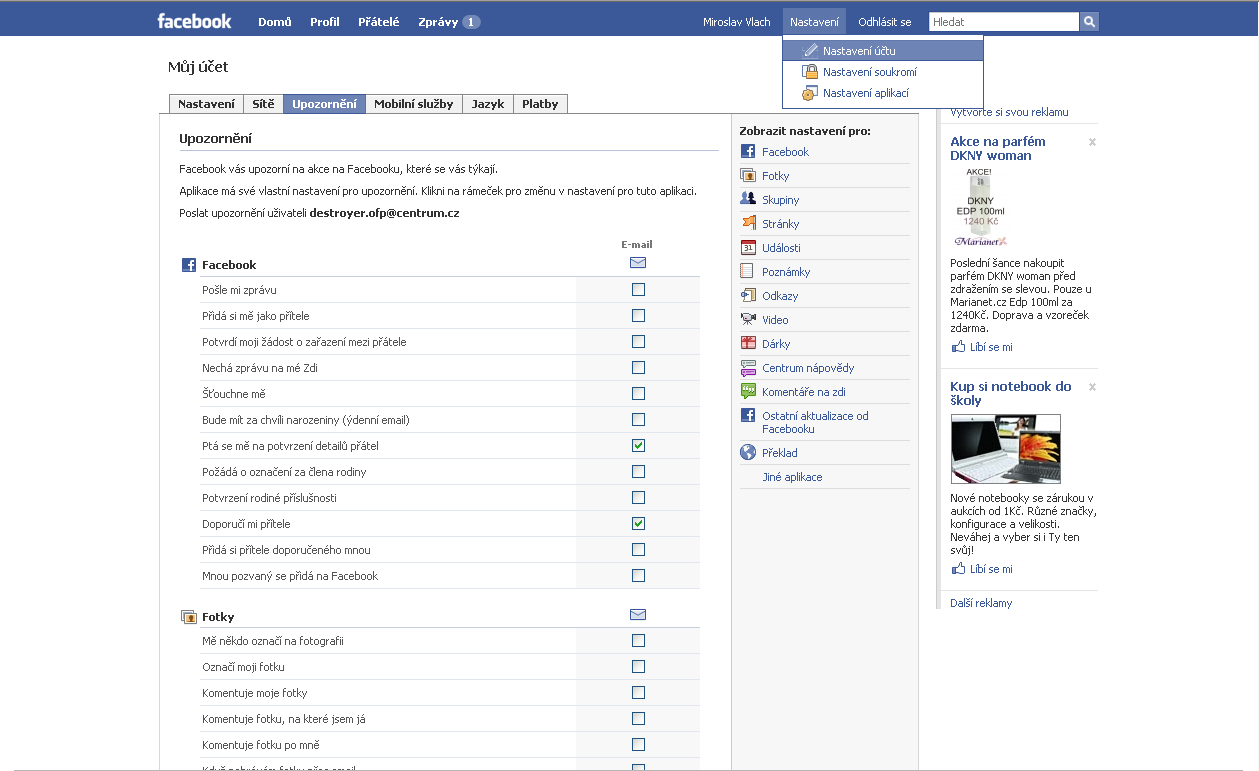
Task: Click the Miroslav Vlach profile link
Action: 737,22
